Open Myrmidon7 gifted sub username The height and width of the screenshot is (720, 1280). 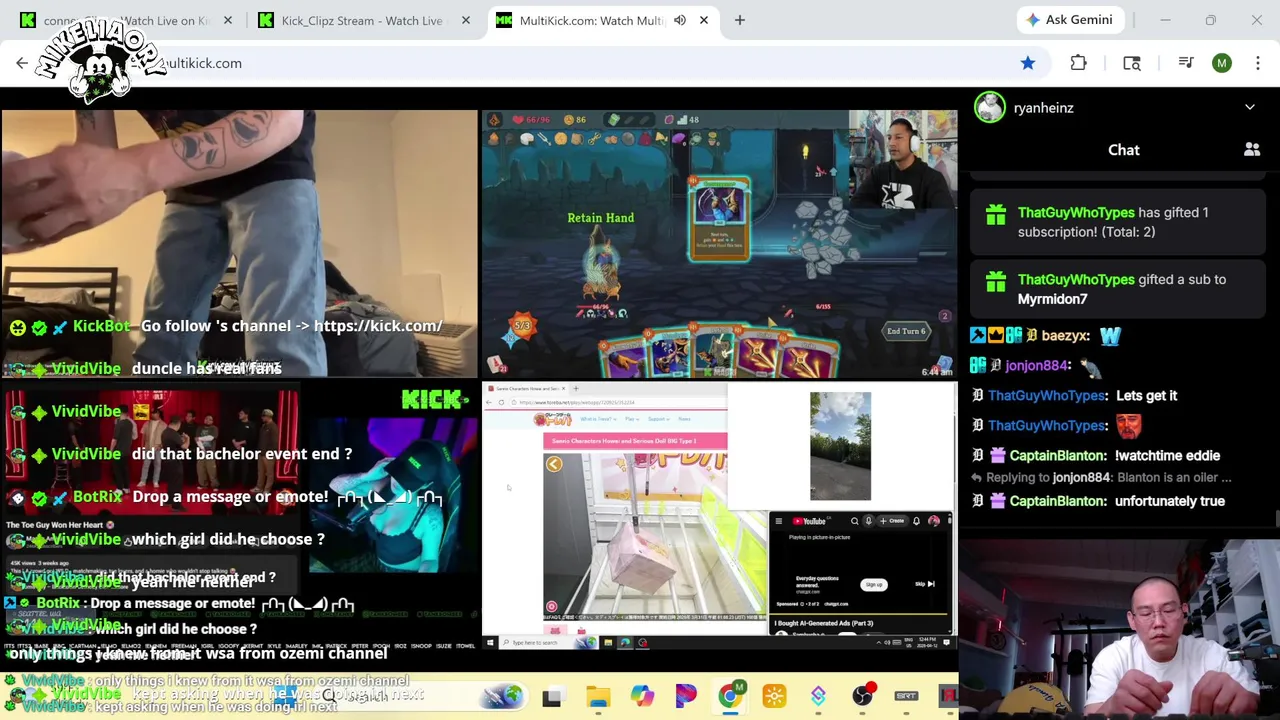coord(1052,299)
